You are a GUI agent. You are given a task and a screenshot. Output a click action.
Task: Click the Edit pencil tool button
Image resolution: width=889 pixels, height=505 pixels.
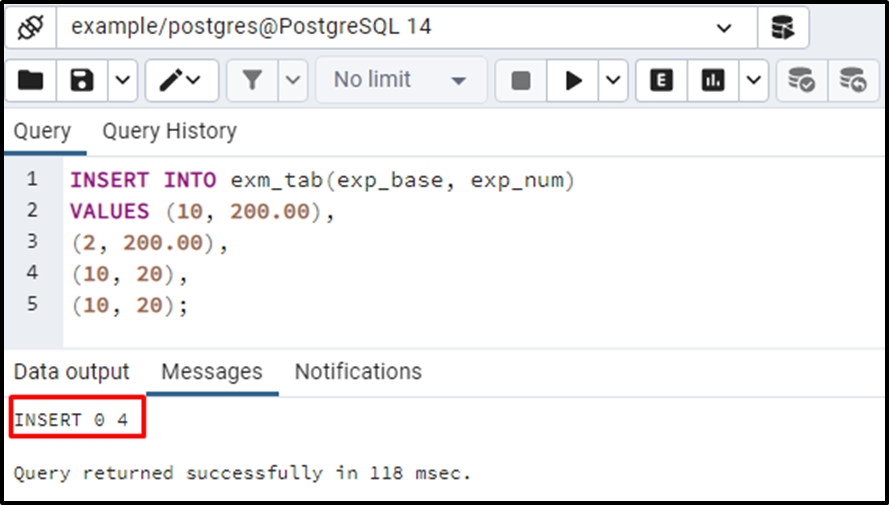pyautogui.click(x=181, y=80)
